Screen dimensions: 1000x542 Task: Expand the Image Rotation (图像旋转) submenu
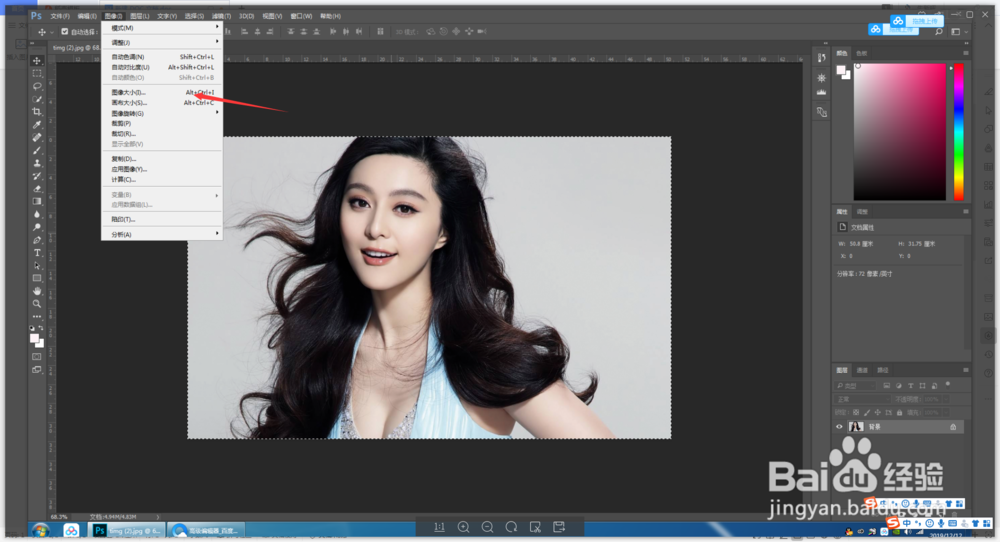(x=162, y=114)
